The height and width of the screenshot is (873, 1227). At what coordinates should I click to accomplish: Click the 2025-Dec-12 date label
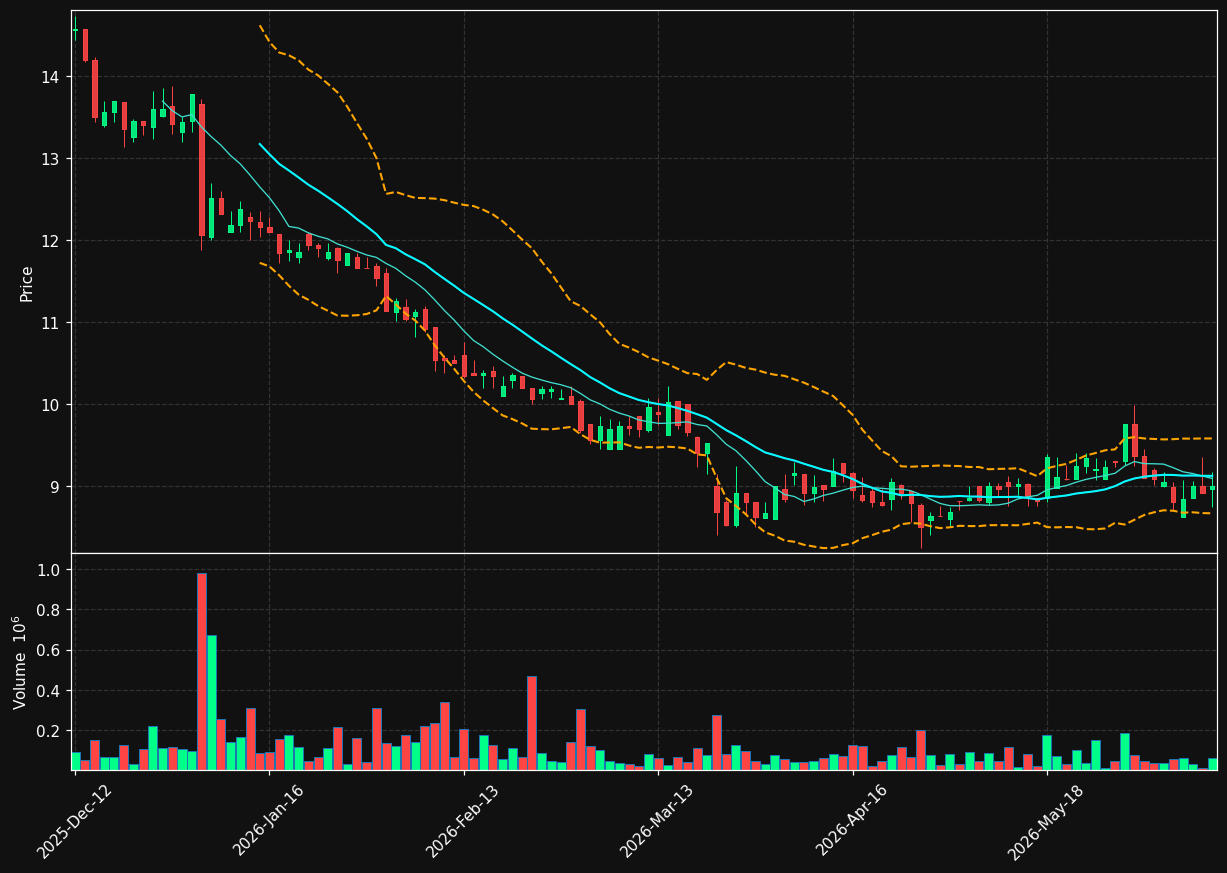pos(75,821)
